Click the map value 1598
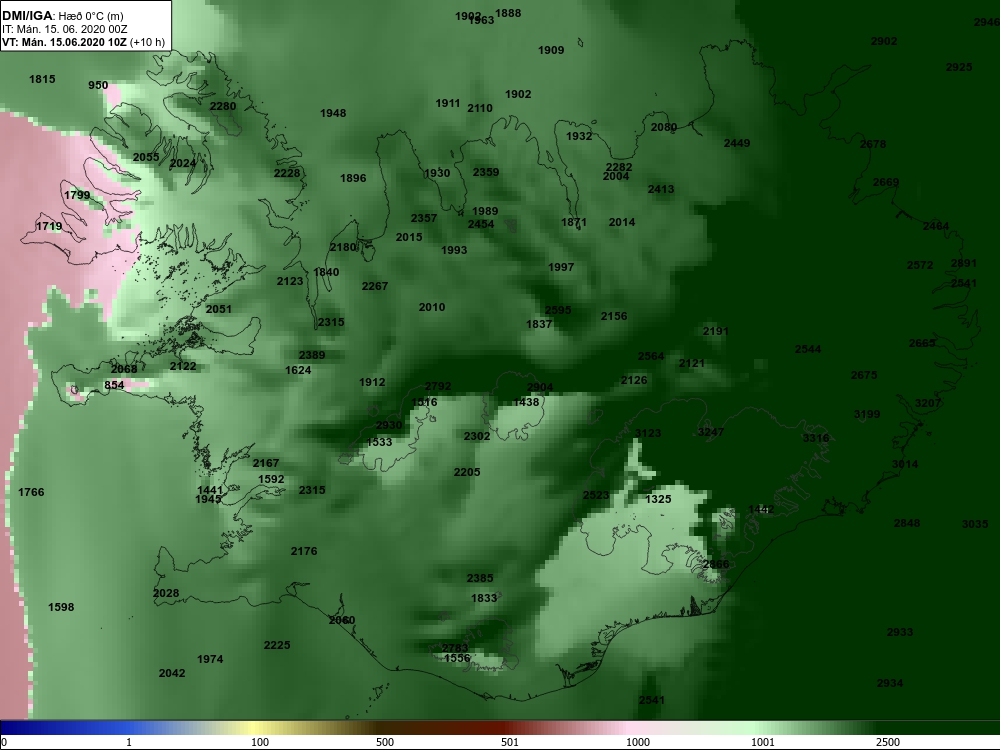Image resolution: width=1000 pixels, height=750 pixels. (61, 607)
